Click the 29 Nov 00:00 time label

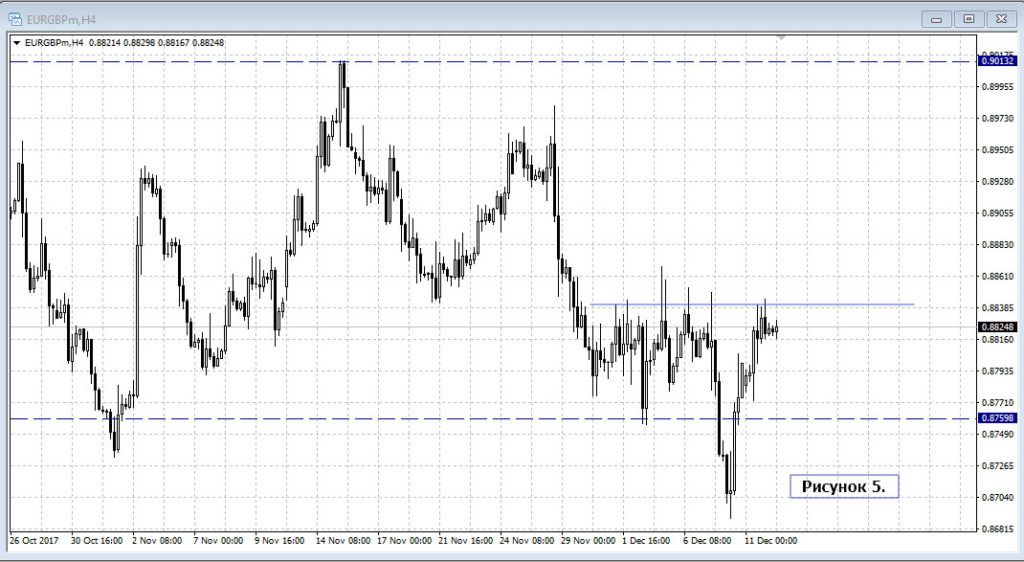point(589,540)
